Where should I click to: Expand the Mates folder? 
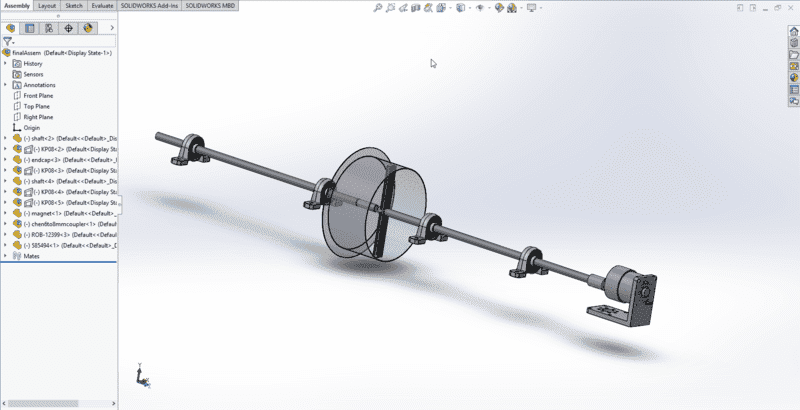tap(5, 255)
